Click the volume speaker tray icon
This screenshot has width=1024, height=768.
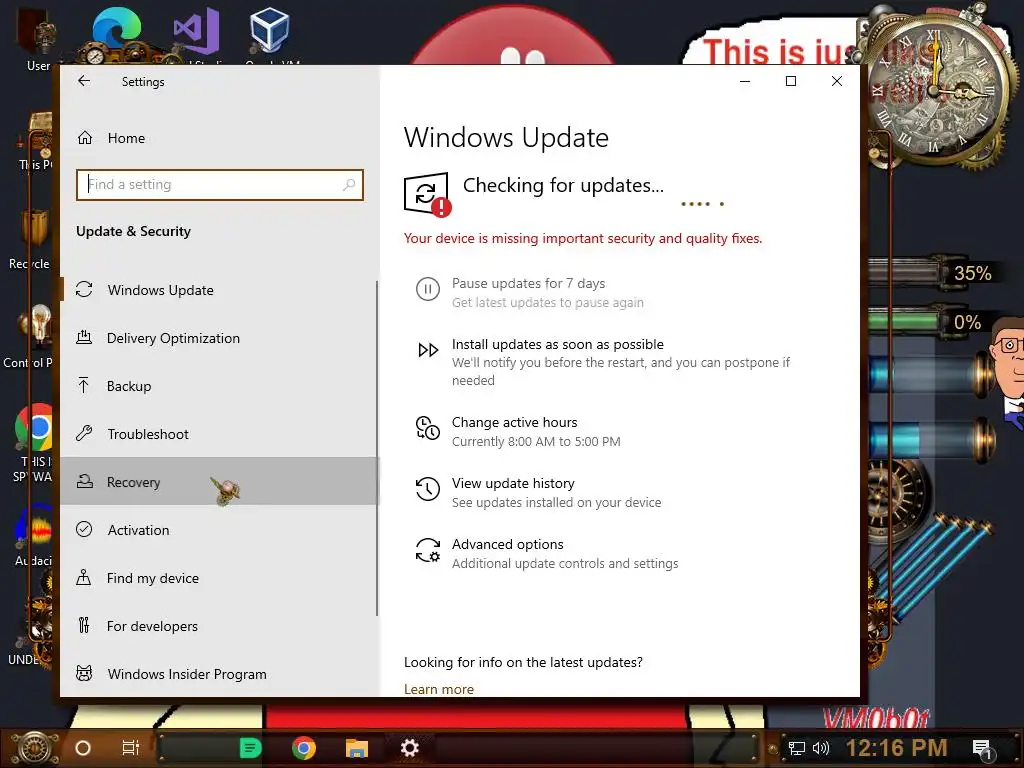tap(820, 748)
